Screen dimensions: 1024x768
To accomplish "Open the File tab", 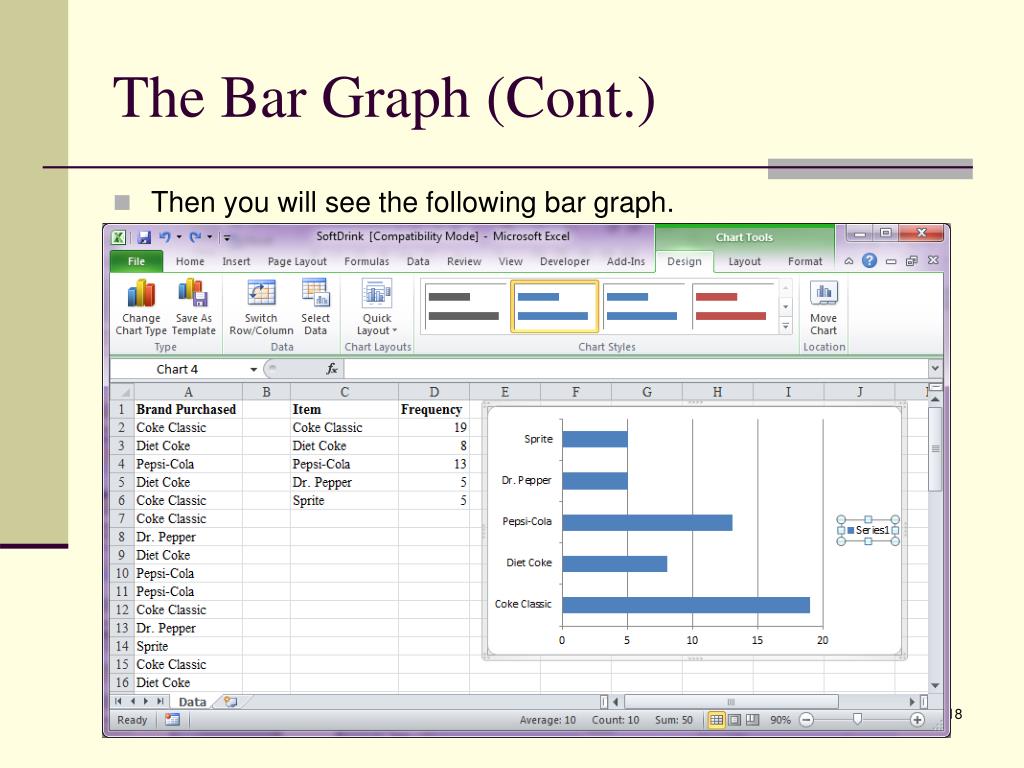I will click(x=136, y=261).
